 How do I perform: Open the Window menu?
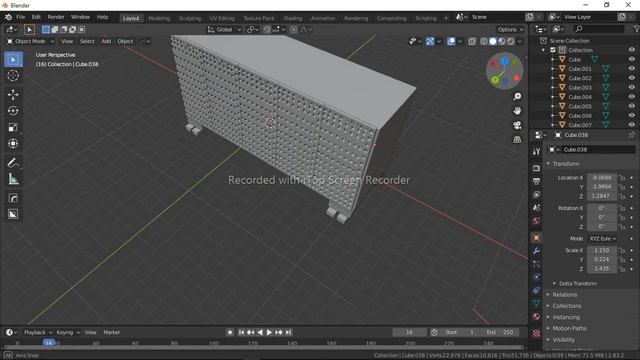(80, 17)
